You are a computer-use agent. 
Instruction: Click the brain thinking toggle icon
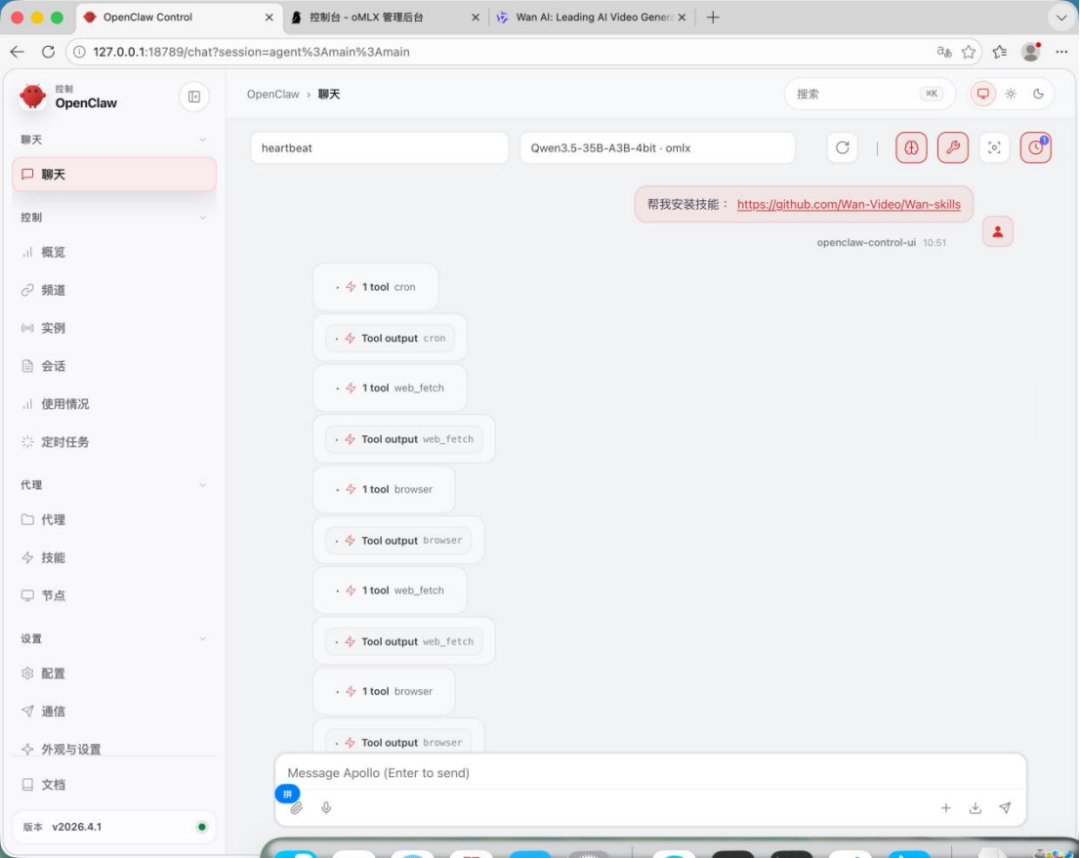coord(911,148)
